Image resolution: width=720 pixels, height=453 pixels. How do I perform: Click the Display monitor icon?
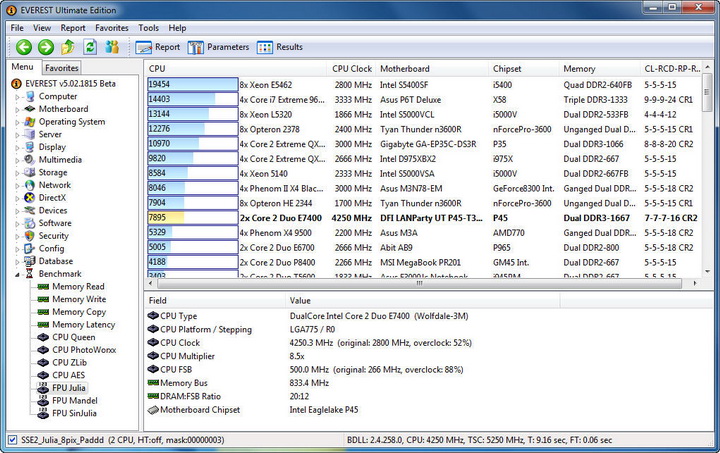[30, 147]
